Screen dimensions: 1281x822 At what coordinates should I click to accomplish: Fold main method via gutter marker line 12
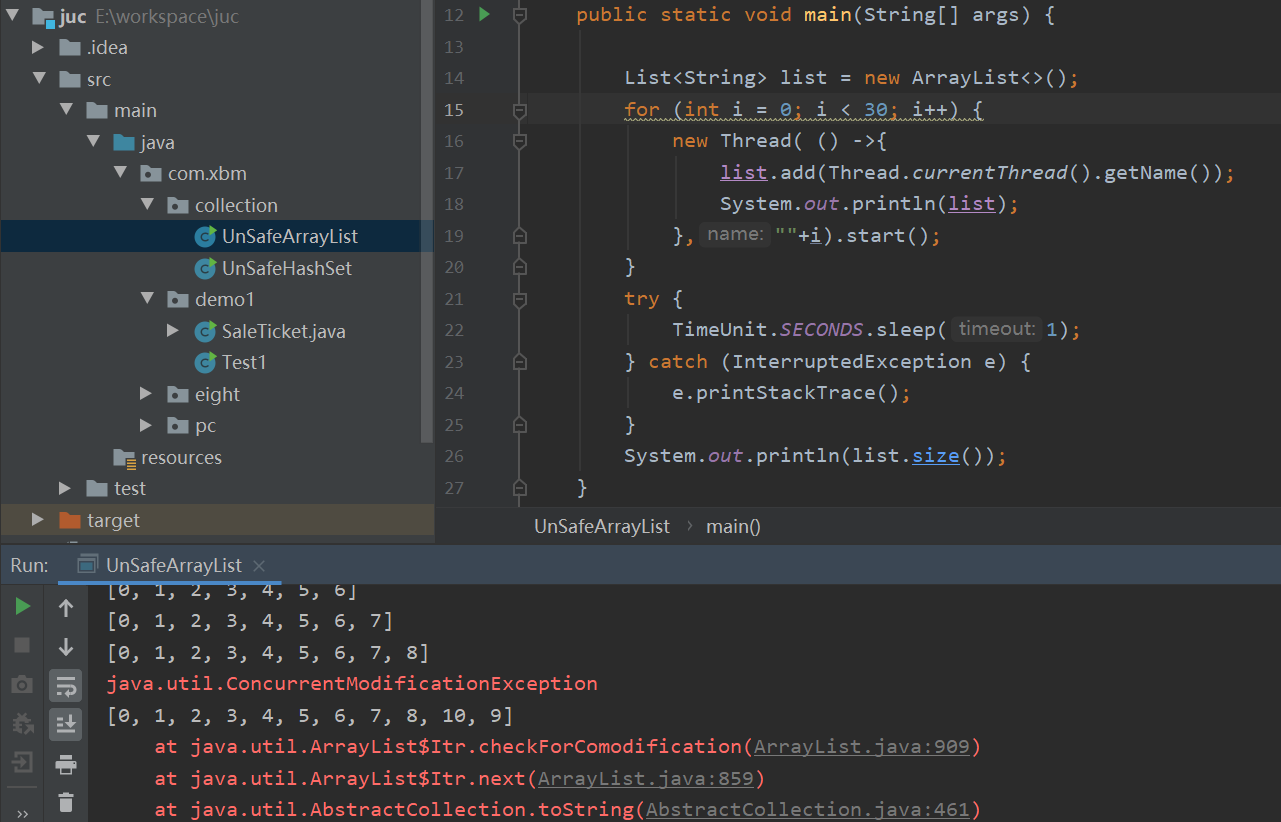click(519, 15)
